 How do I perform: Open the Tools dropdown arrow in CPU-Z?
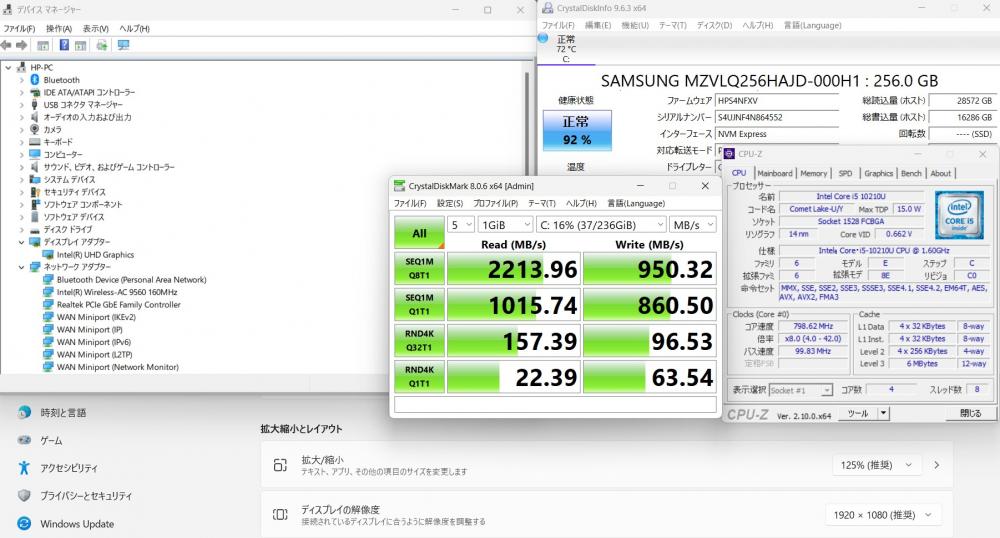click(x=884, y=413)
